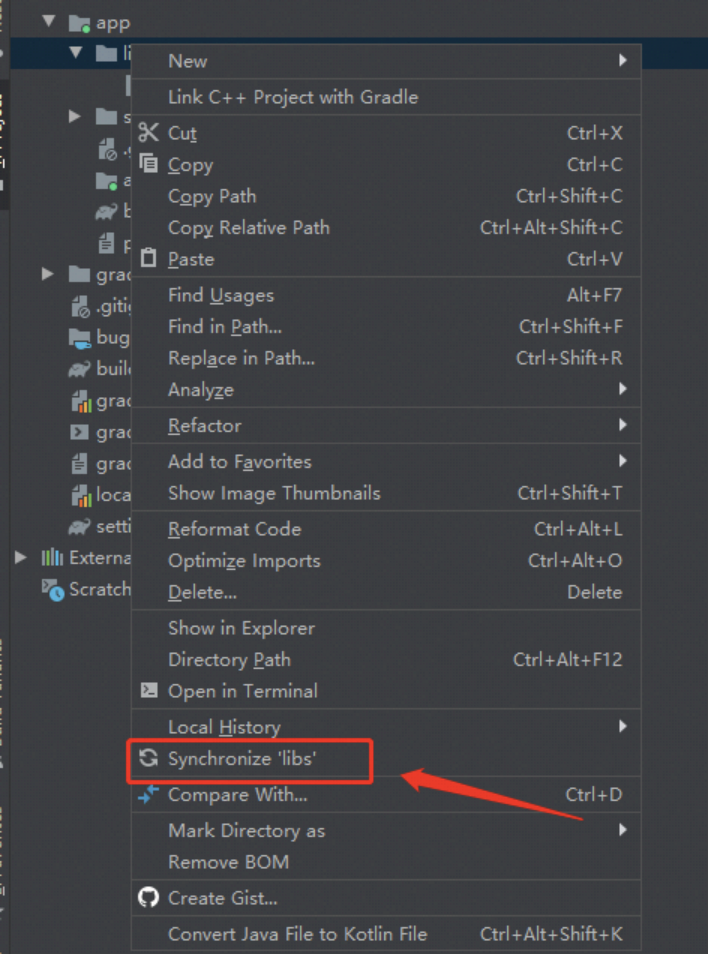708x954 pixels.
Task: Click the Scratches folder icon in tree
Action: click(x=52, y=589)
